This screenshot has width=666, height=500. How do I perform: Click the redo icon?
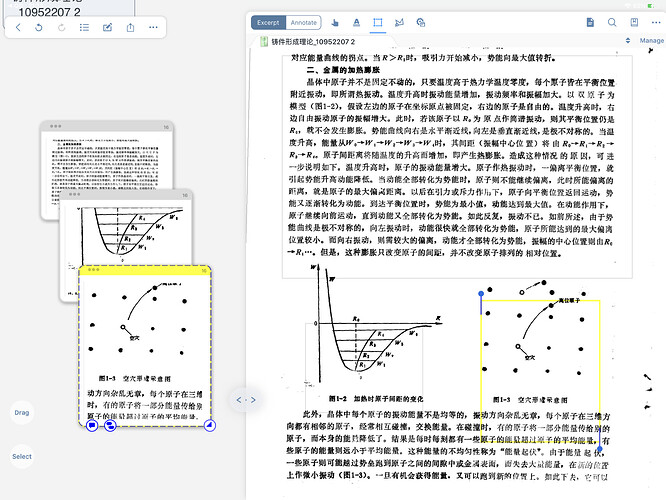coord(62,28)
